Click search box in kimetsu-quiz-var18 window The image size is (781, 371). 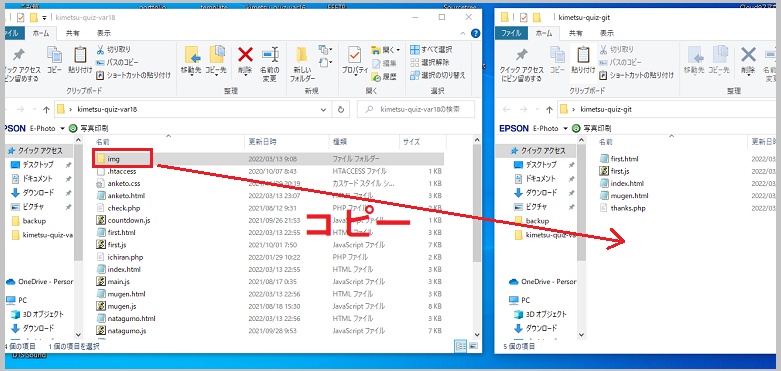416,109
